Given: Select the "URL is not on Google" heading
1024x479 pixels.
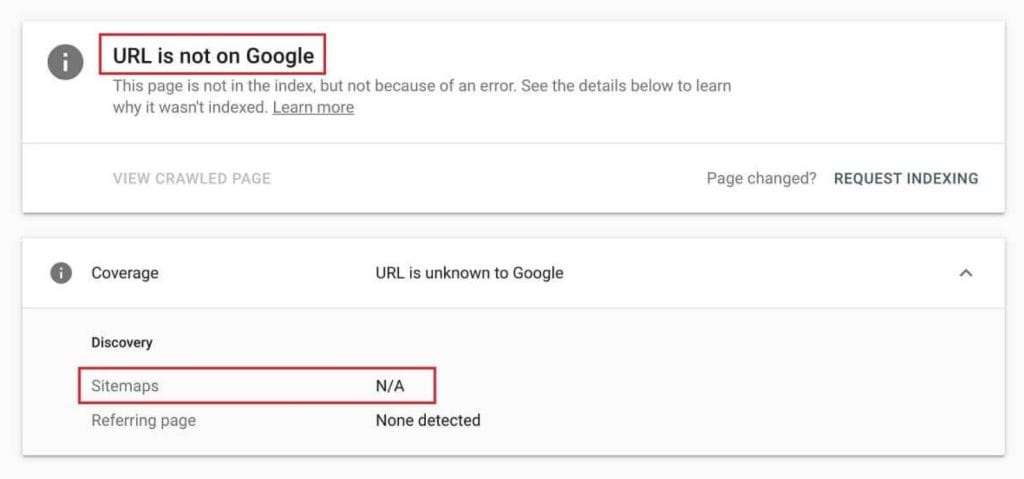Looking at the screenshot, I should [213, 56].
